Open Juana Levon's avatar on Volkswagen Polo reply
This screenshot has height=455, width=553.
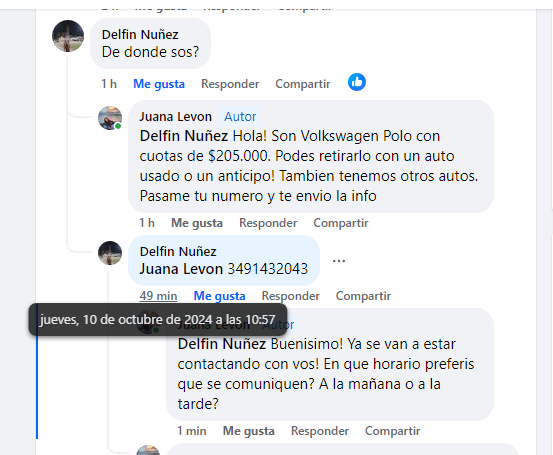pyautogui.click(x=110, y=118)
